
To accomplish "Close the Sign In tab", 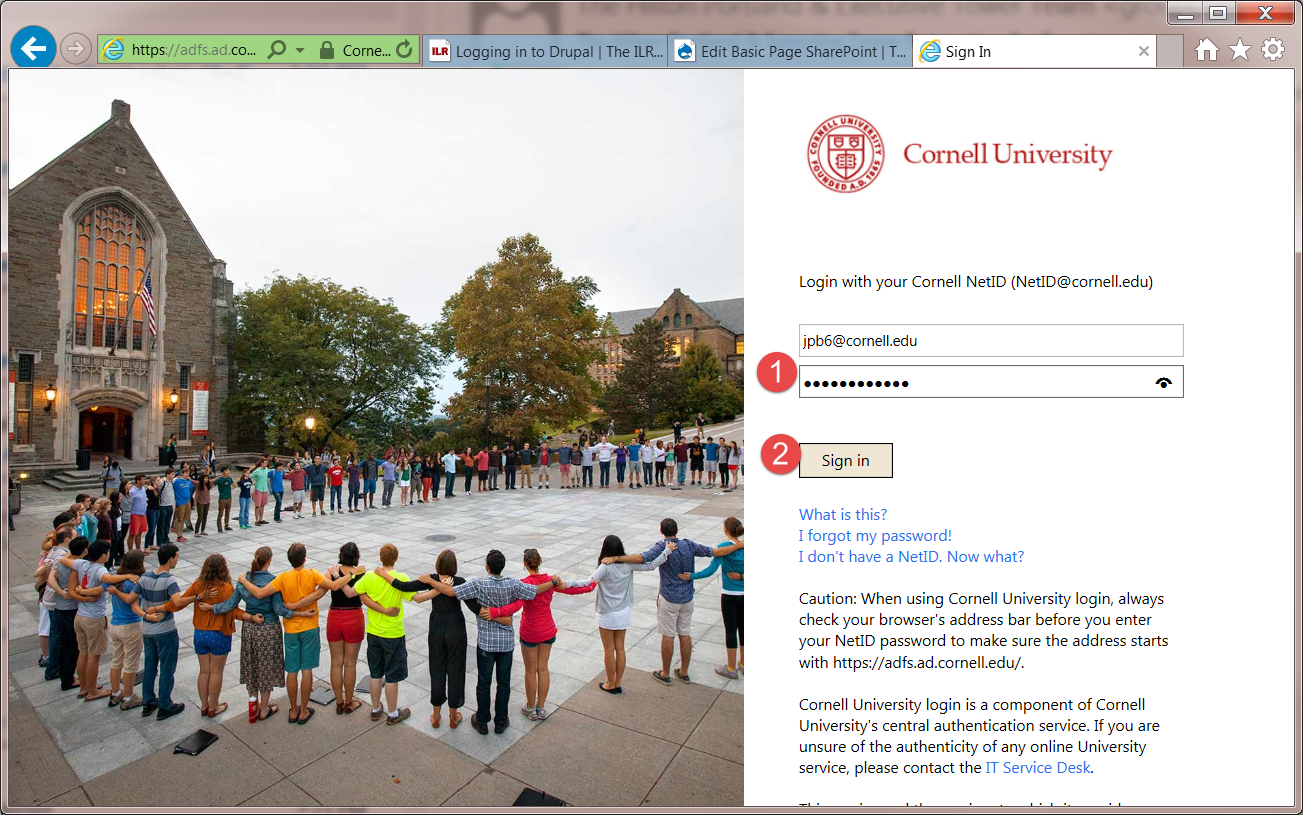I will point(1144,51).
